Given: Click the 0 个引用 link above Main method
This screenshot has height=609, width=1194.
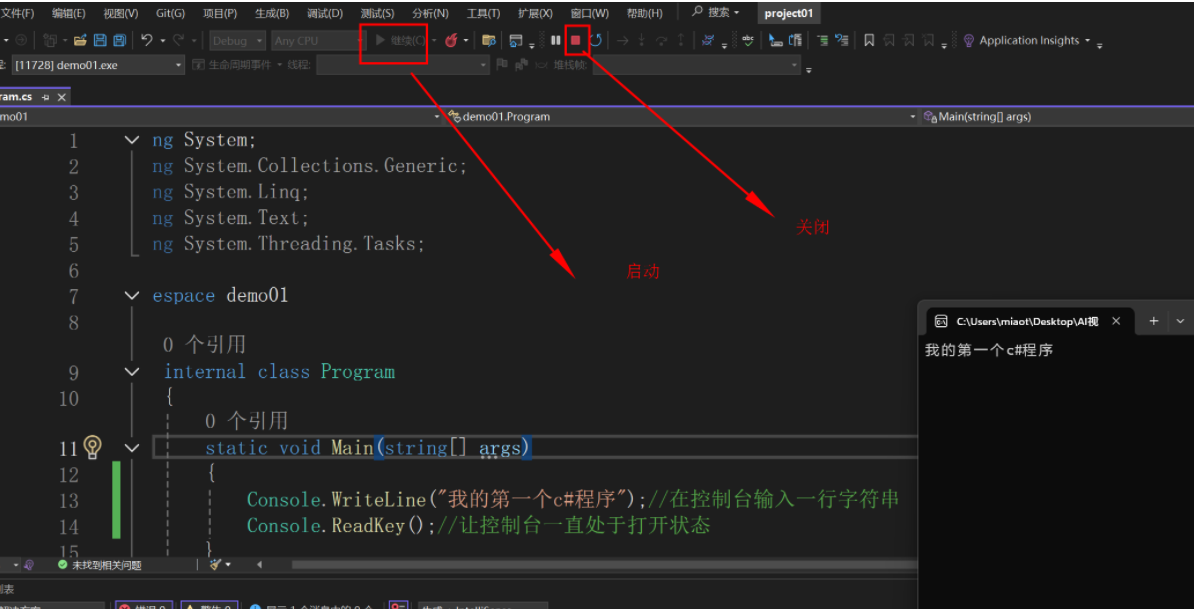Looking at the screenshot, I should tap(246, 420).
